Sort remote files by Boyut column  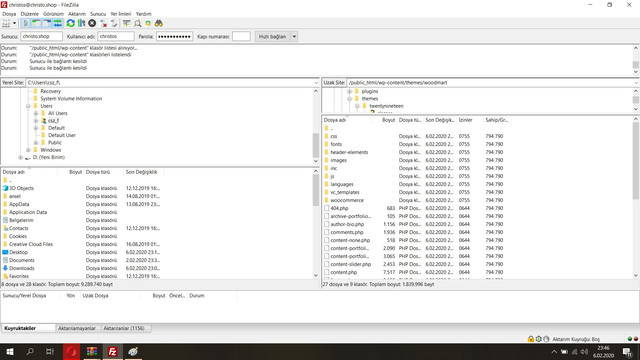(388, 120)
